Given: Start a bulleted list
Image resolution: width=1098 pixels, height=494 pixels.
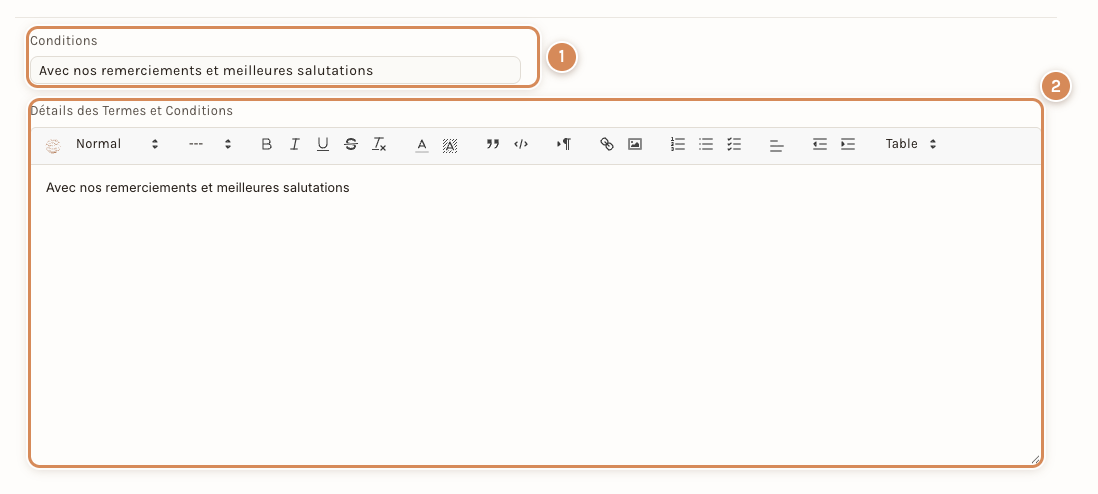Looking at the screenshot, I should 706,144.
